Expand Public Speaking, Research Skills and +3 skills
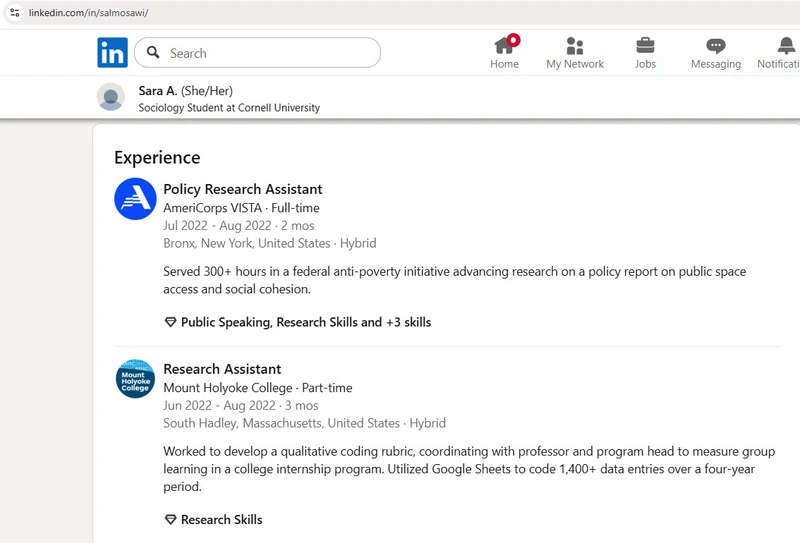Screen dimensions: 800x543 [306, 323]
